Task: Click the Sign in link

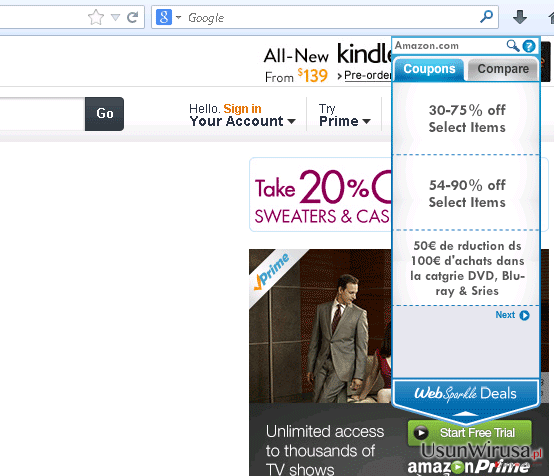Action: coord(242,108)
